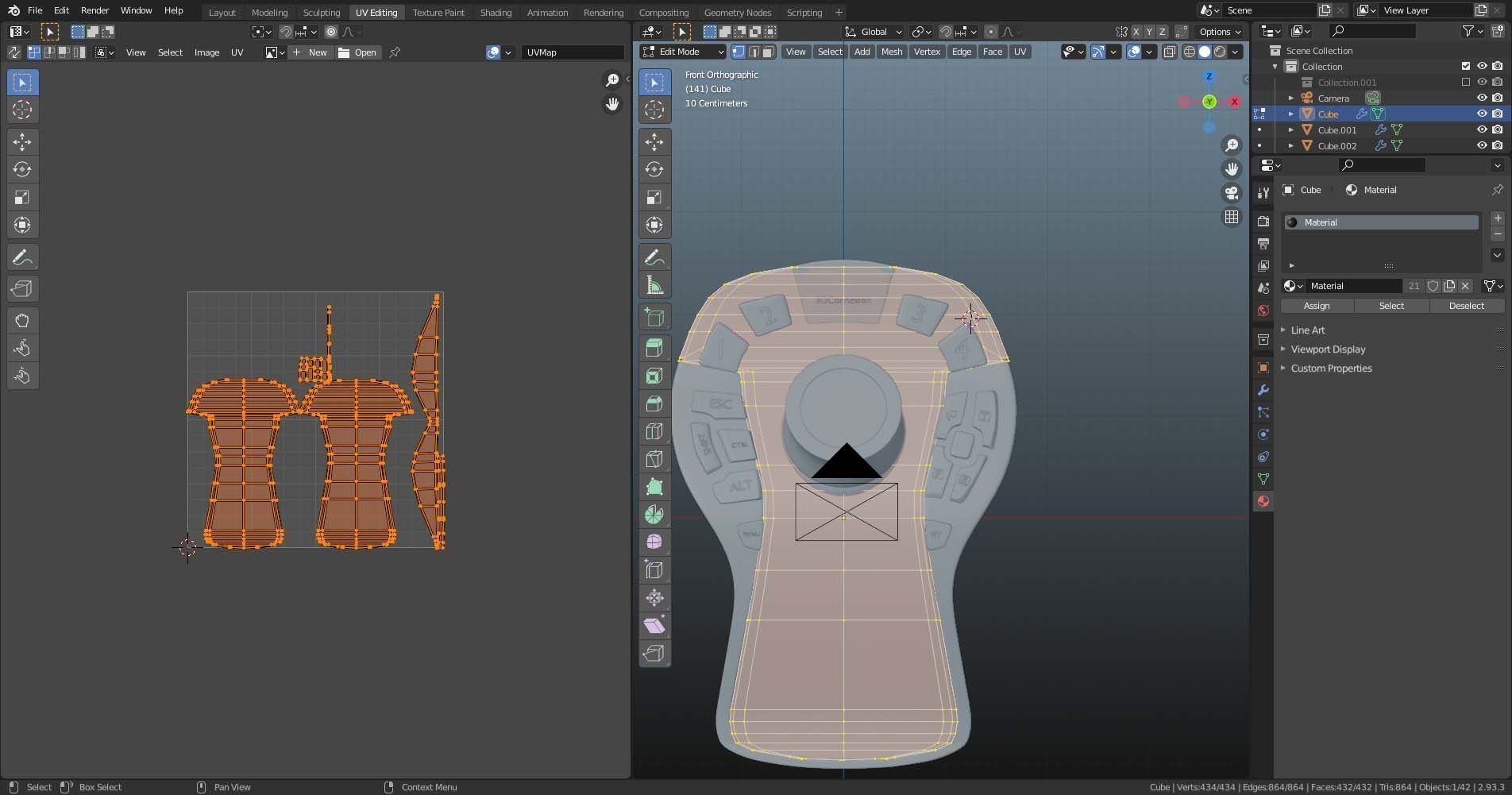This screenshot has height=795, width=1512.
Task: Select the Edge Slide tool
Action: point(654,570)
